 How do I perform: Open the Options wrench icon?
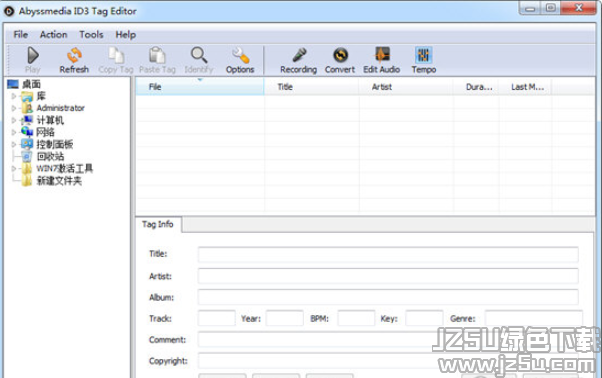[240, 56]
